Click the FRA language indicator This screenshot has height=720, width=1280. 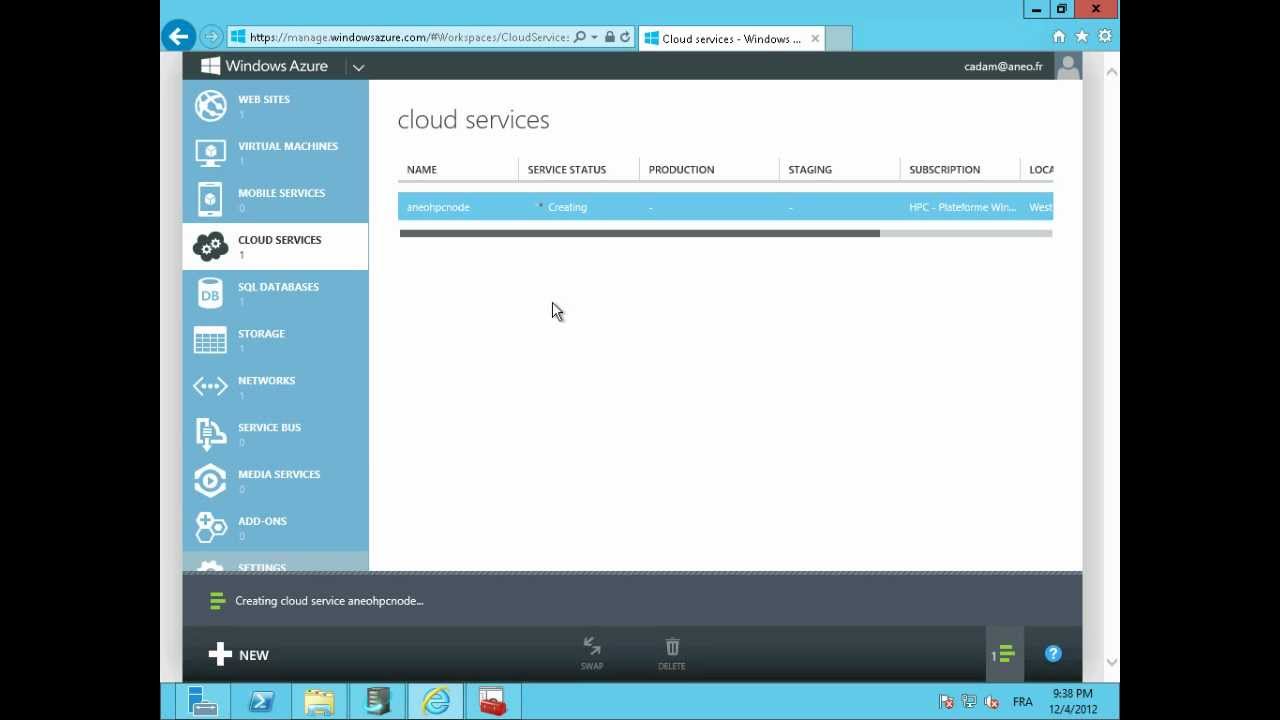click(x=1022, y=702)
